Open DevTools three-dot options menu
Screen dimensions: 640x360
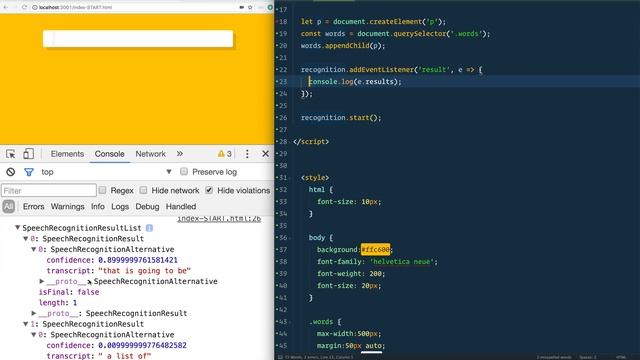point(247,154)
